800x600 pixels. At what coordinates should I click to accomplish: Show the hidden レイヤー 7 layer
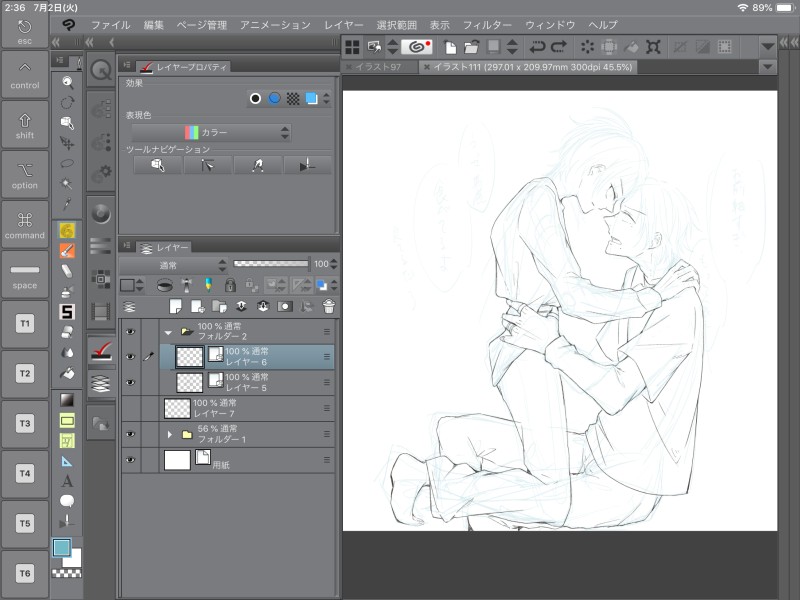point(130,408)
